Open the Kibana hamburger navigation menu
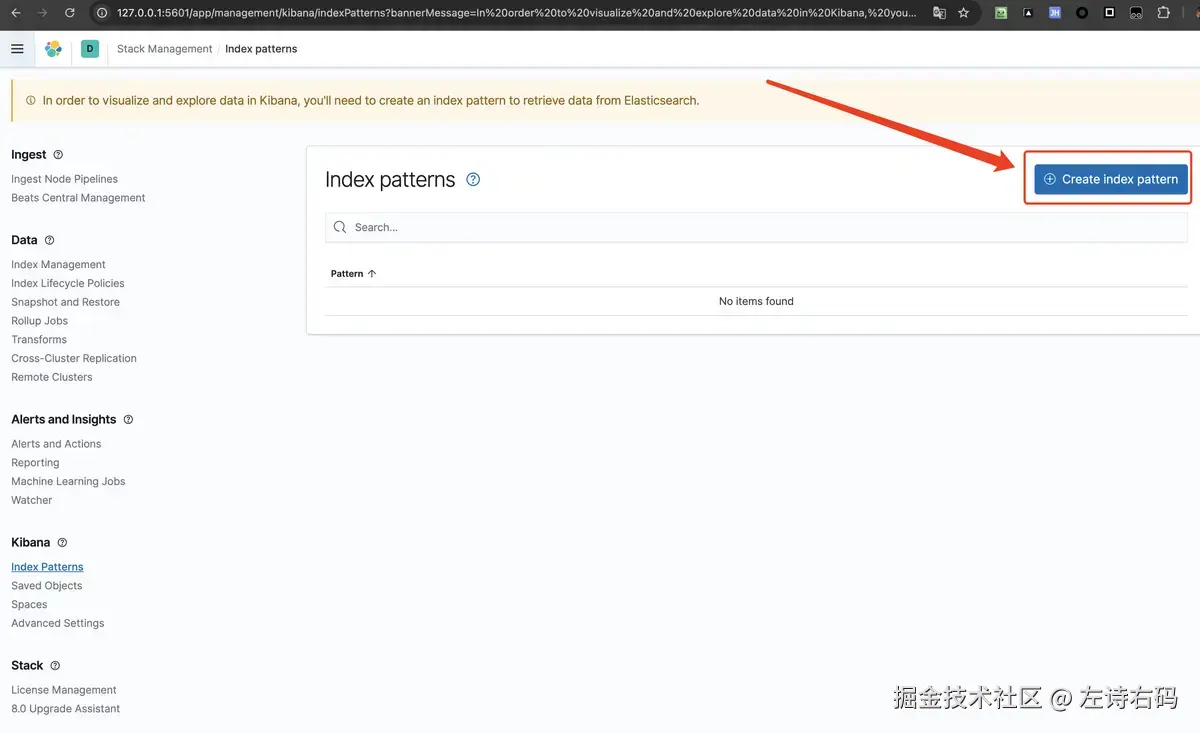The image size is (1200, 733). coord(17,49)
